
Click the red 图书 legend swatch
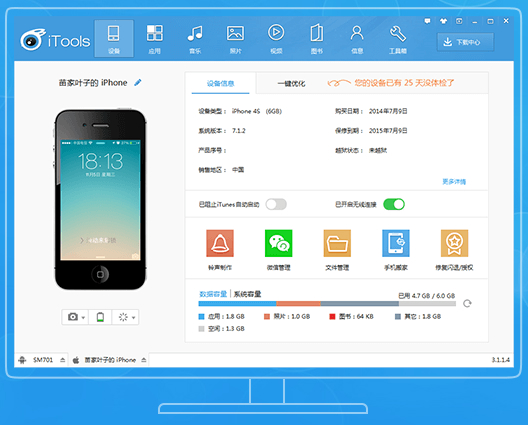click(x=332, y=317)
